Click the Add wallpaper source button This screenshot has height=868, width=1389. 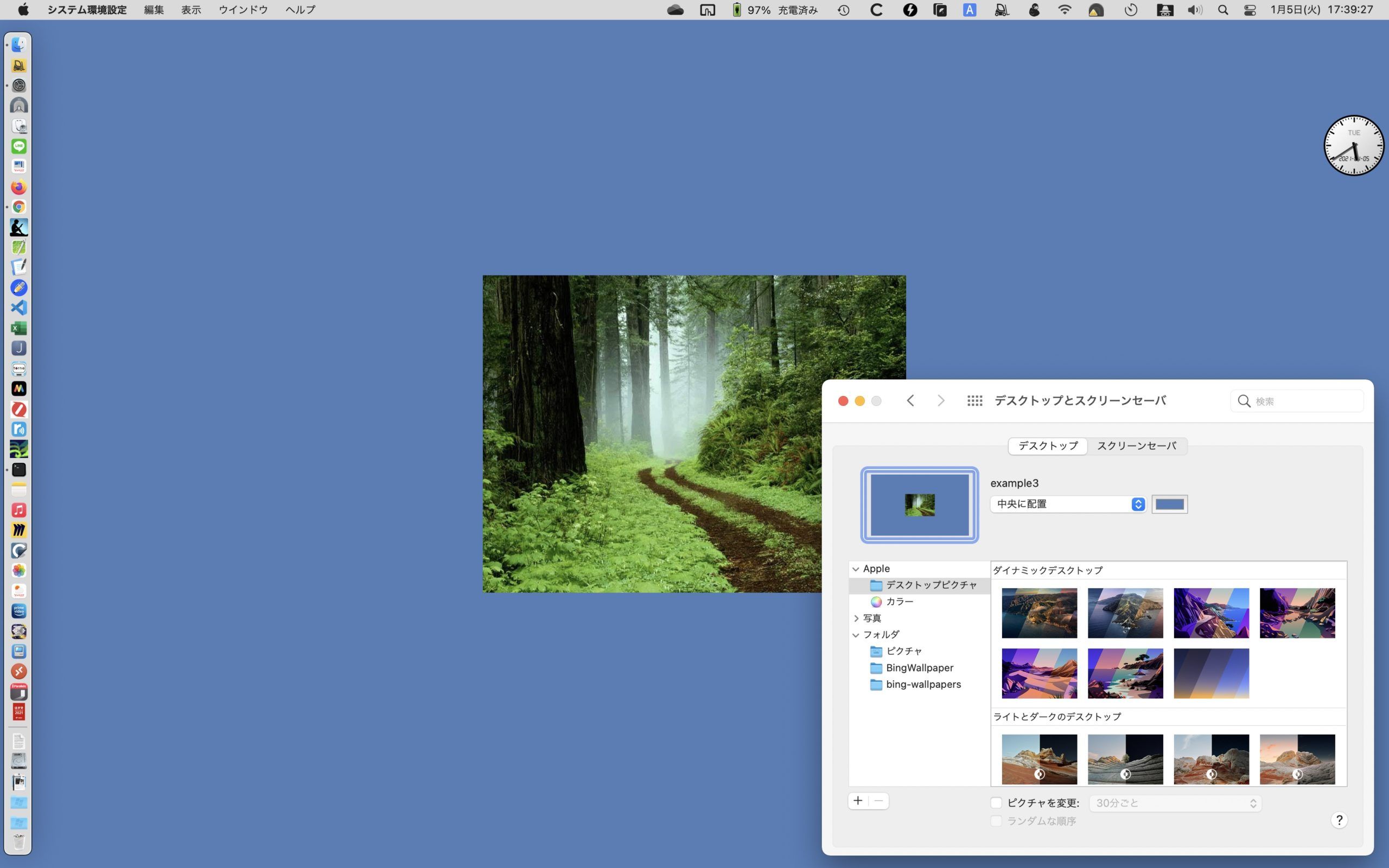point(858,800)
